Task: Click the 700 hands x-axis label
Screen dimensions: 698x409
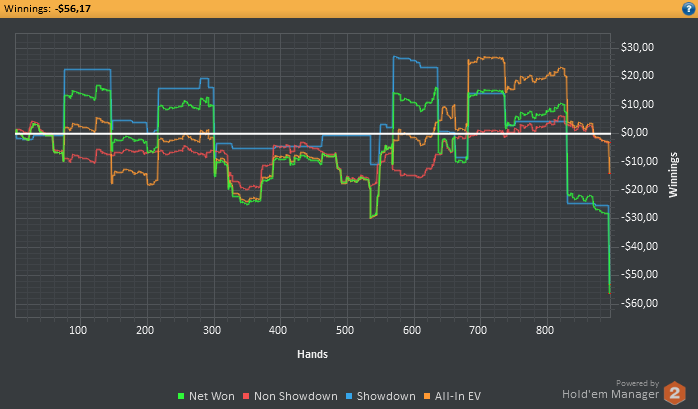Action: point(478,330)
